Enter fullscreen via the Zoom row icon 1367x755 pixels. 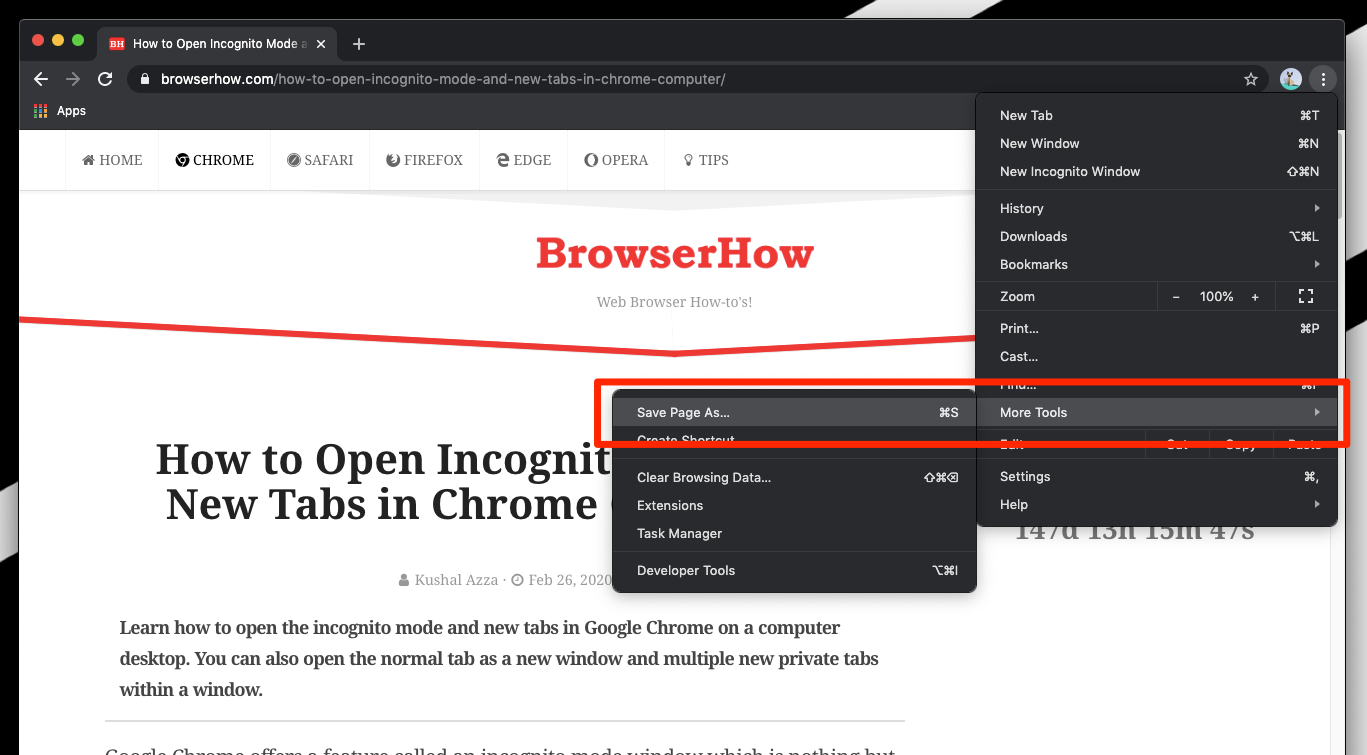[x=1305, y=296]
